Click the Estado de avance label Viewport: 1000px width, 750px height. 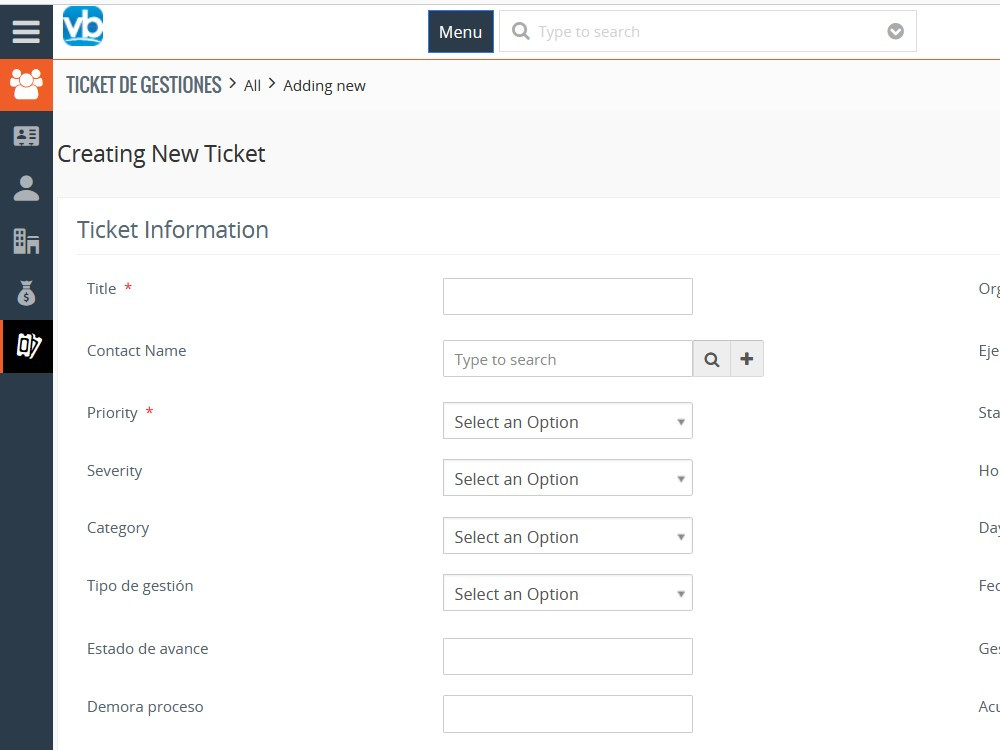148,649
